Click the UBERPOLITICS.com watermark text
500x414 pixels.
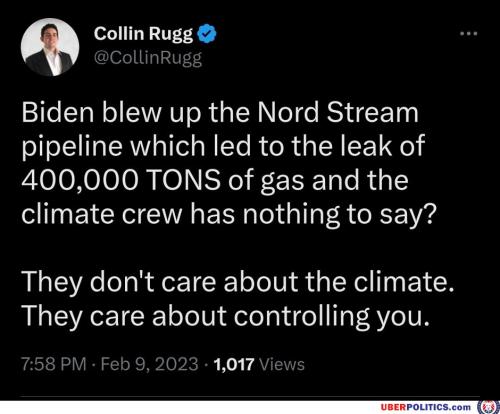click(x=426, y=407)
